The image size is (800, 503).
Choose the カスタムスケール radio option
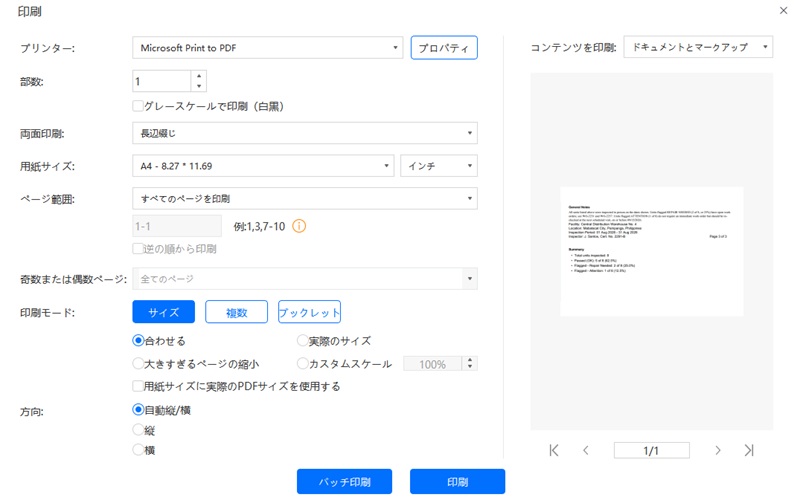click(x=303, y=363)
